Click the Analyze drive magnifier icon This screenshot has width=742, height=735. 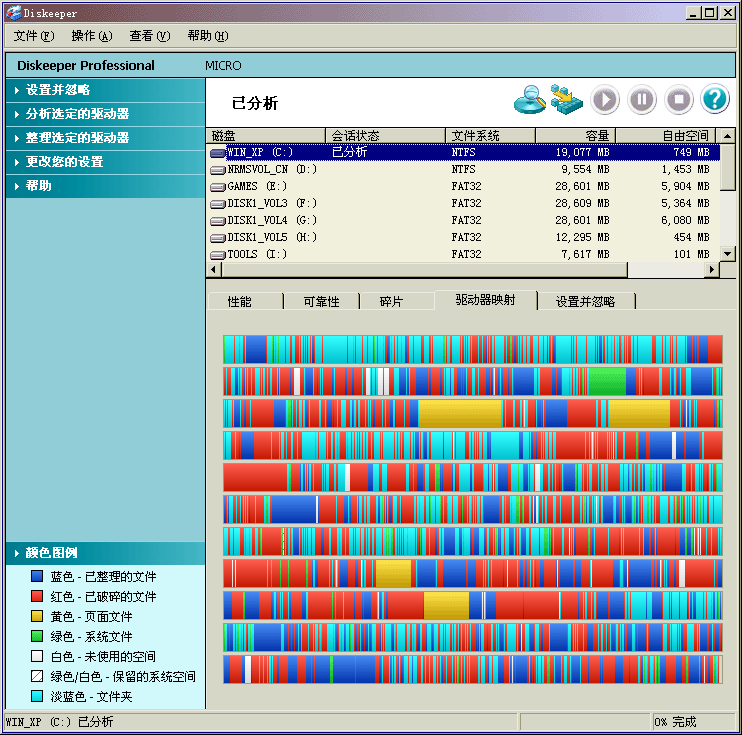[x=530, y=99]
